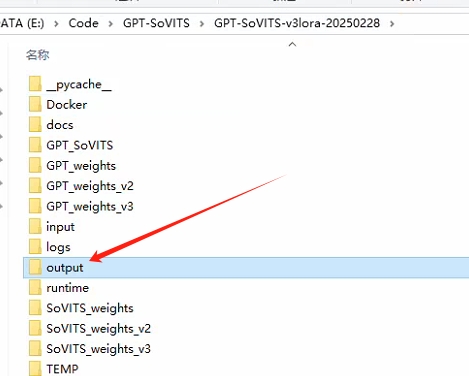The width and height of the screenshot is (469, 376).
Task: Select the __pycache__ folder name
Action: tap(79, 85)
